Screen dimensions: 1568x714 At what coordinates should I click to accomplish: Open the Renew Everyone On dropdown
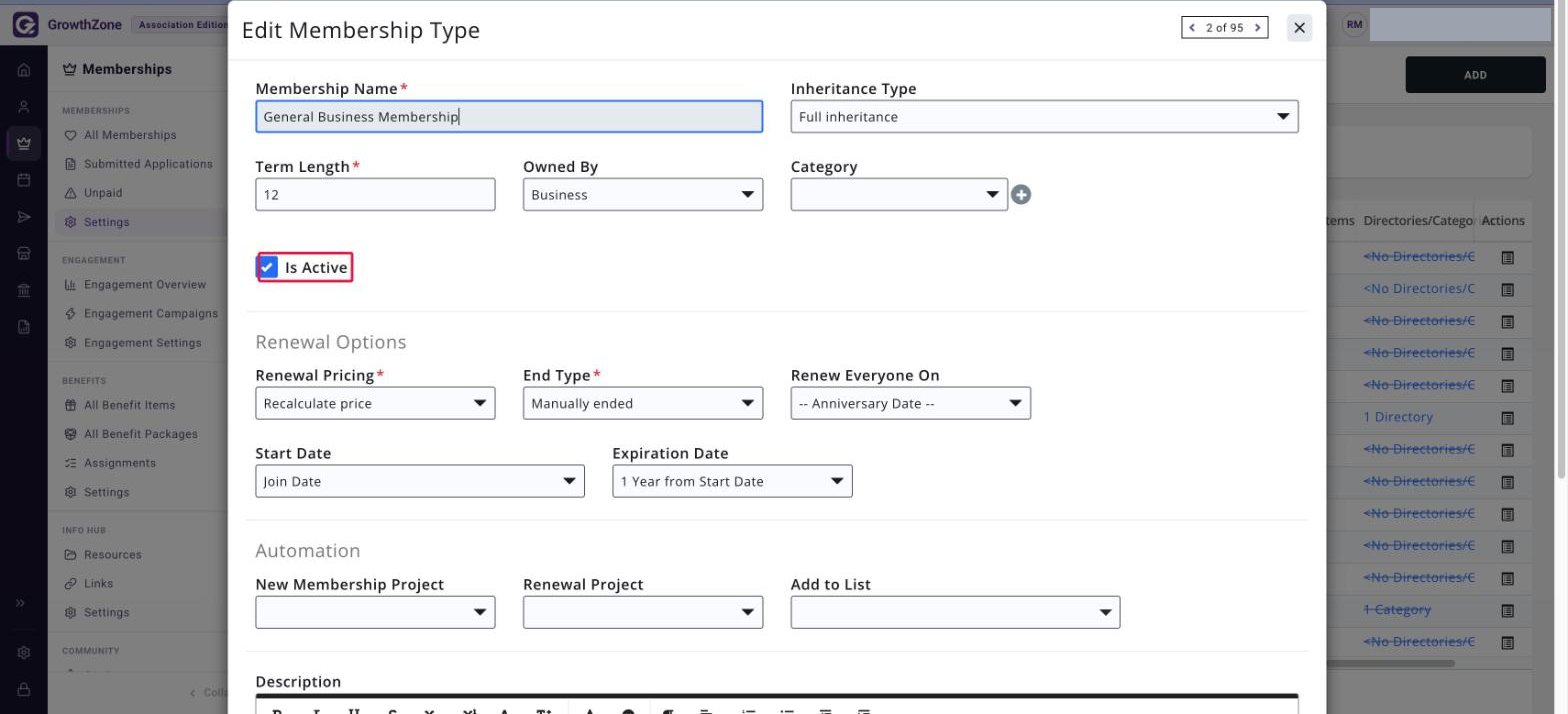click(910, 403)
